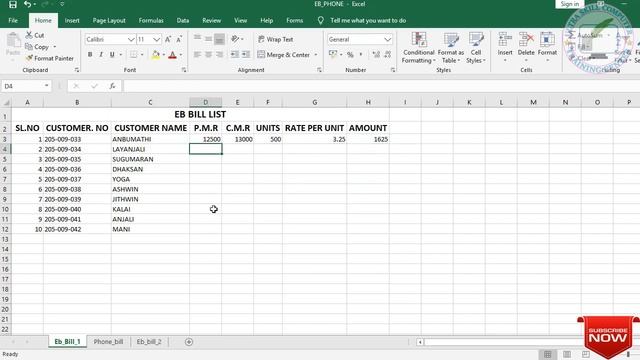Open the General number format dropdown

click(387, 40)
